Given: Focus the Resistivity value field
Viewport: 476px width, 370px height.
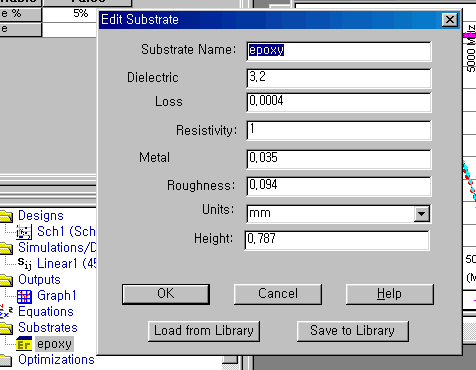Looking at the screenshot, I should (x=339, y=130).
